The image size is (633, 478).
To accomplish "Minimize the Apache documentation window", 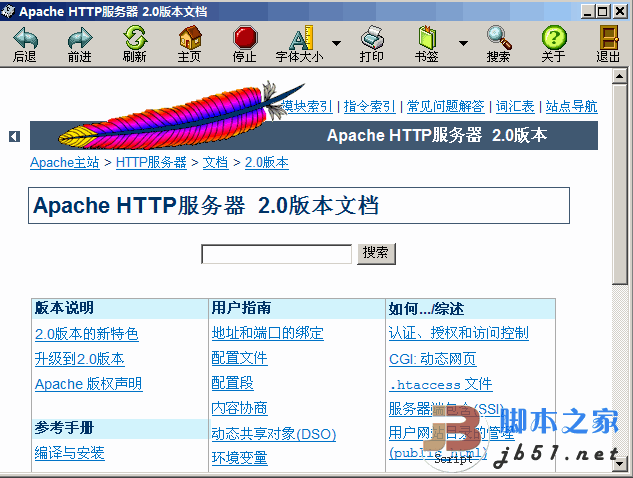I will pyautogui.click(x=588, y=11).
